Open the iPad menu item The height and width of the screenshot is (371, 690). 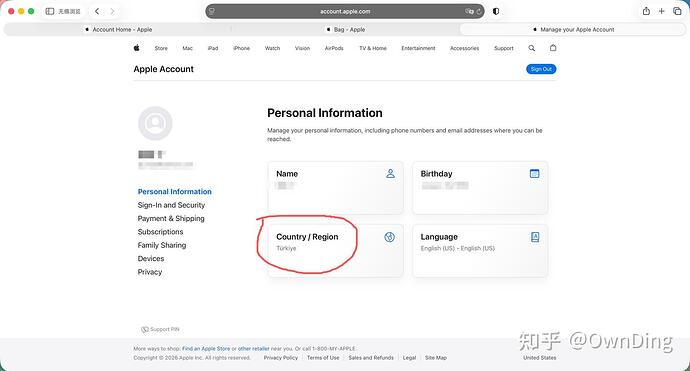coord(213,48)
